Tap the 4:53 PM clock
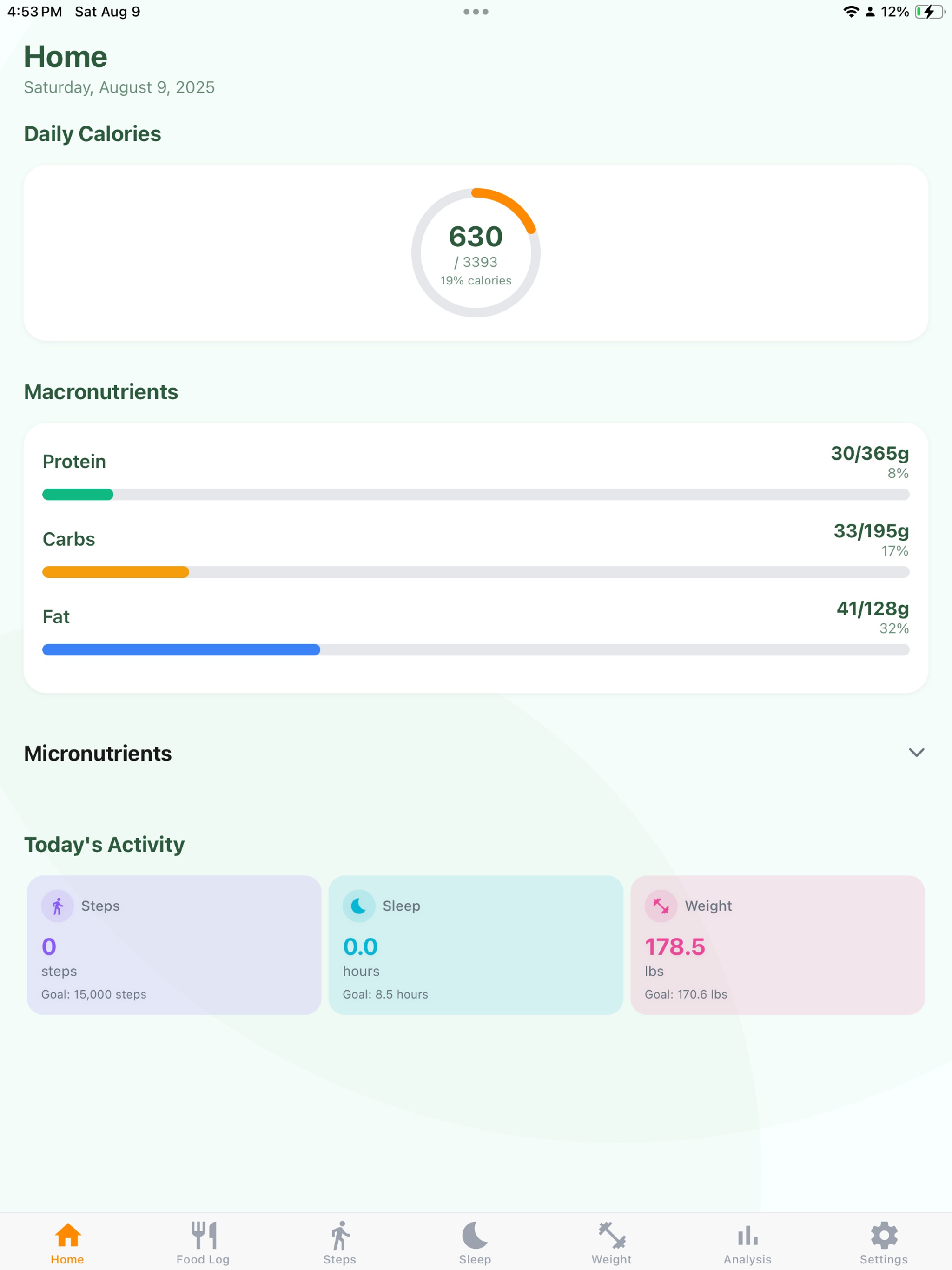 pyautogui.click(x=34, y=12)
